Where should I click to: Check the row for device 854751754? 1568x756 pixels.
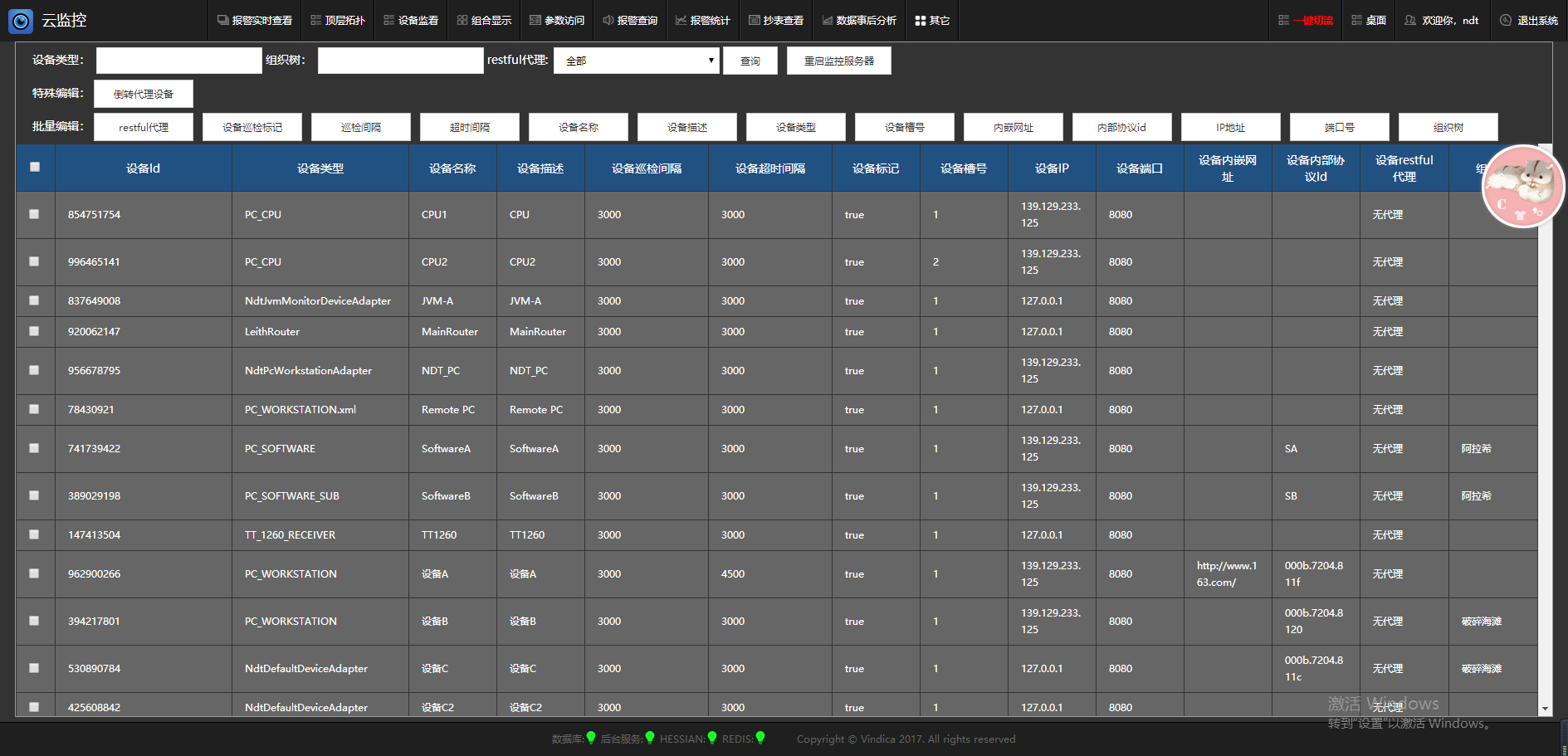click(35, 214)
